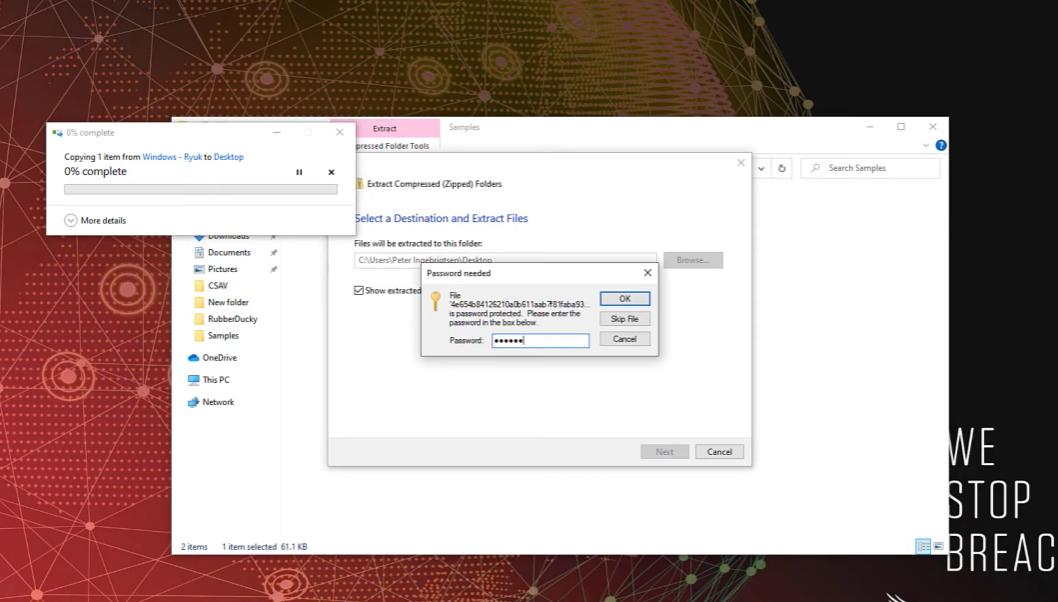Screen dimensions: 1058x602
Task: Open the Extract ribbon tab
Action: pyautogui.click(x=385, y=128)
